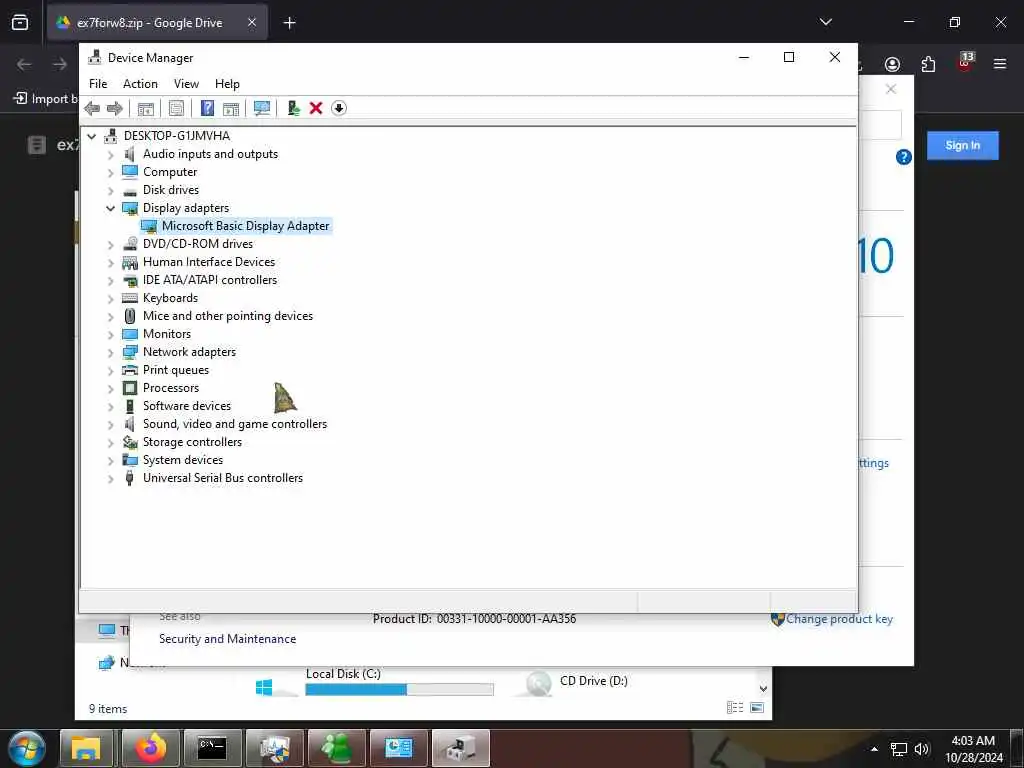The image size is (1024, 768).
Task: Select the Print queues tree row
Action: pyautogui.click(x=176, y=370)
